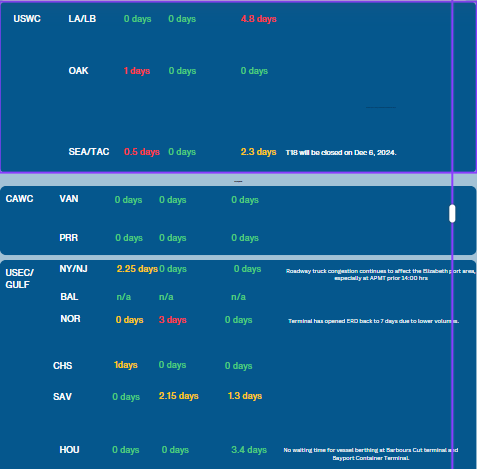Click the red 3 days value for NOR
The width and height of the screenshot is (477, 469).
tap(173, 320)
